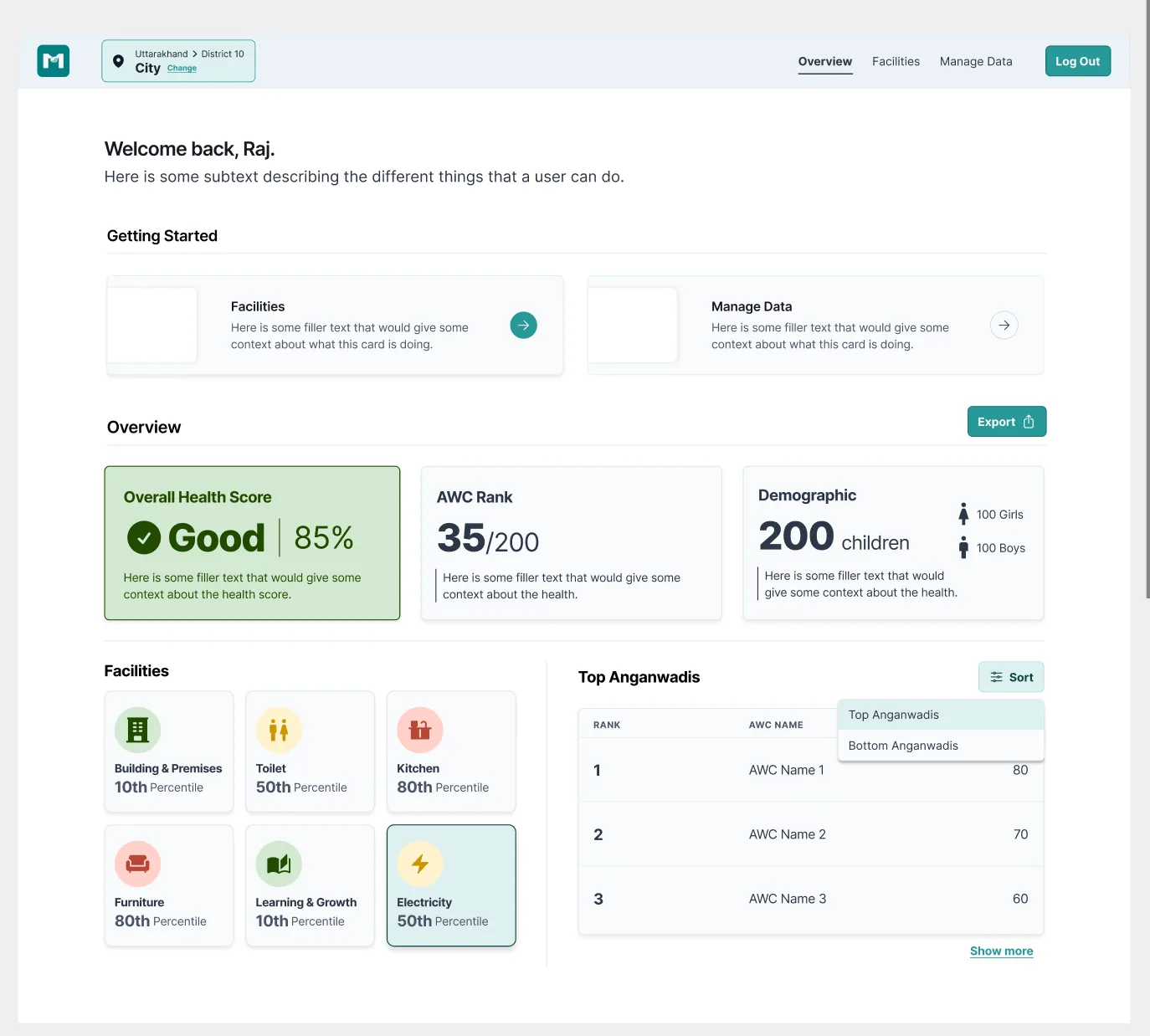This screenshot has width=1150, height=1036.
Task: Click the Log Out button
Action: coord(1078,61)
